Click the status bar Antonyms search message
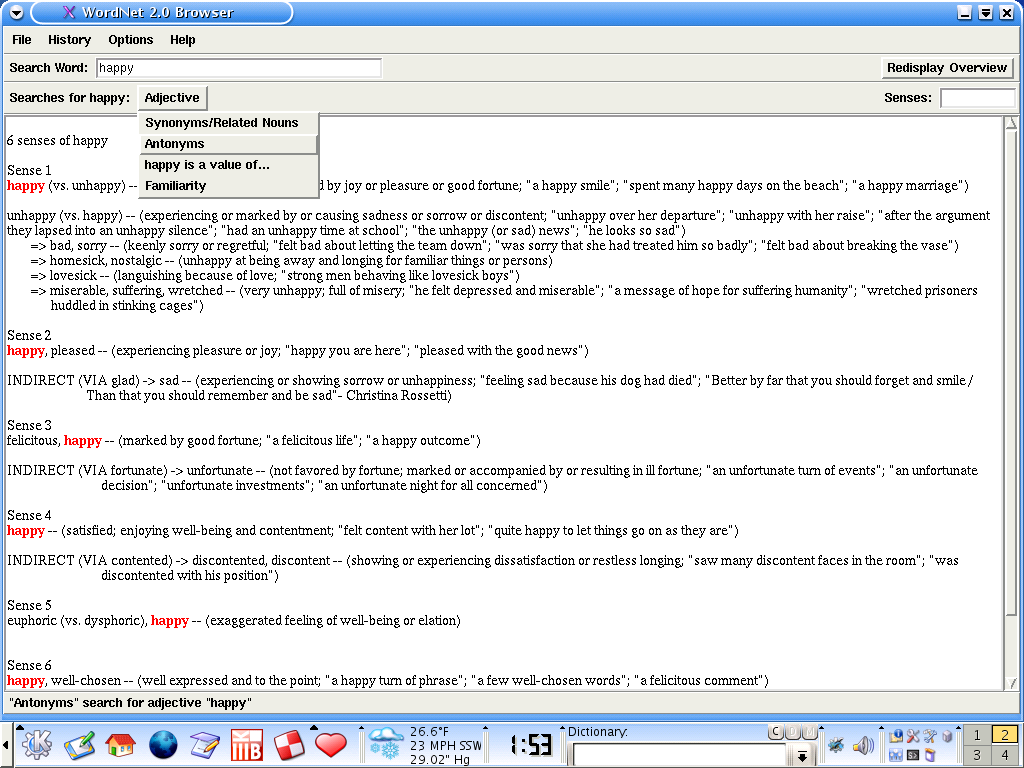 click(x=130, y=703)
